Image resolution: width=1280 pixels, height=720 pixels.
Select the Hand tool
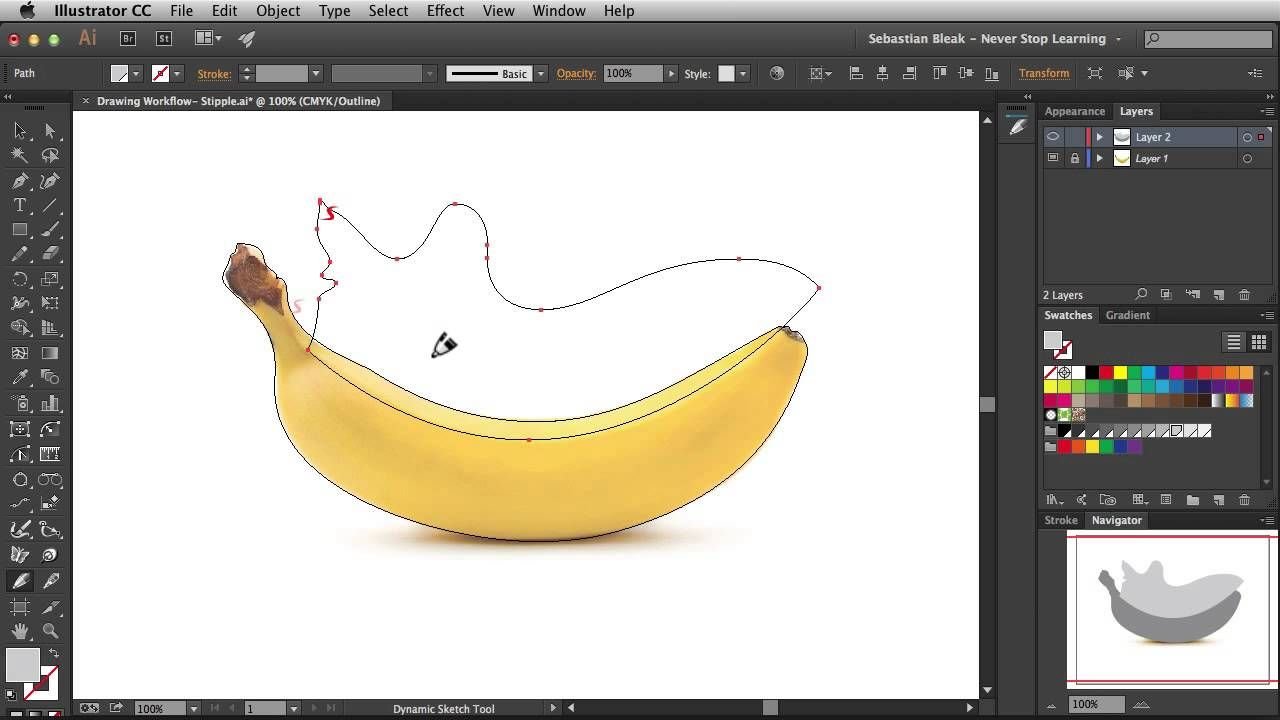pos(20,631)
